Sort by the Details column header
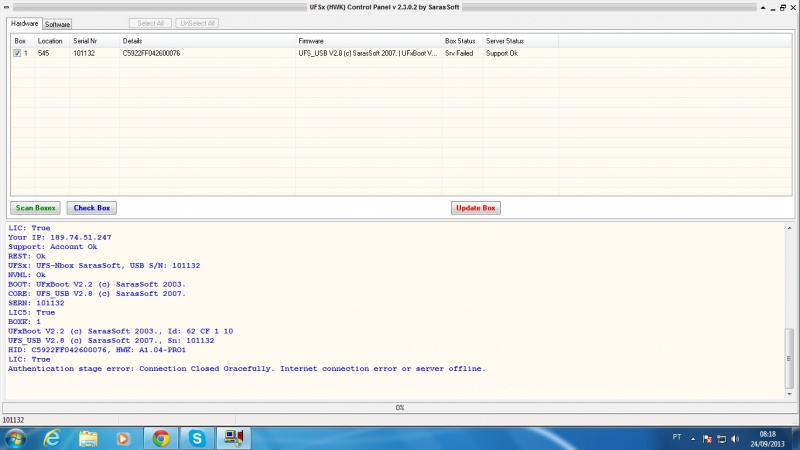This screenshot has width=800, height=450. point(207,41)
